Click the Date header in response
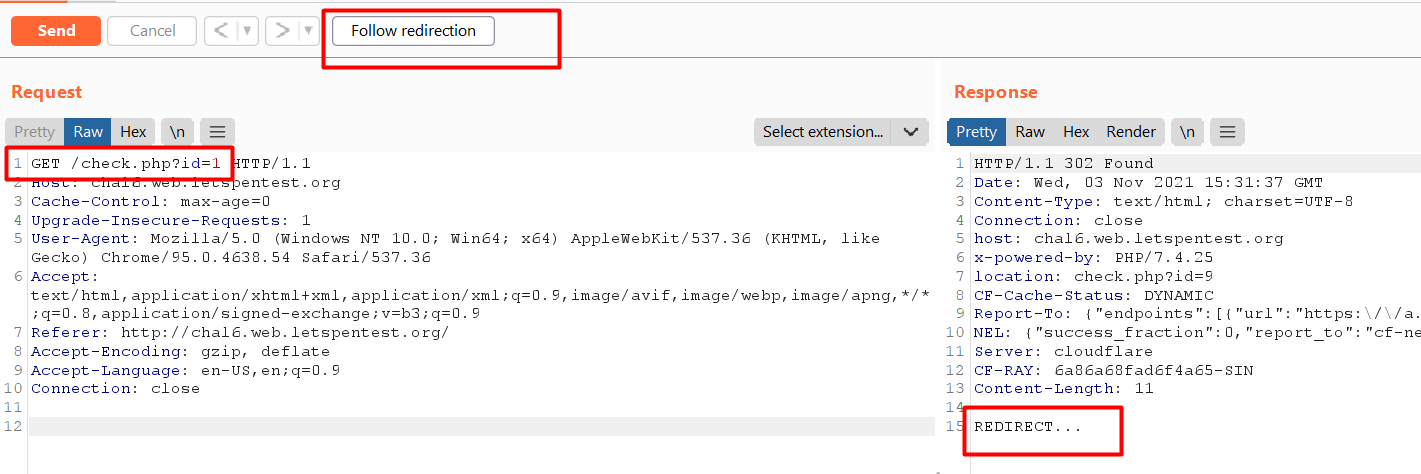Image resolution: width=1421 pixels, height=474 pixels. tap(1148, 182)
